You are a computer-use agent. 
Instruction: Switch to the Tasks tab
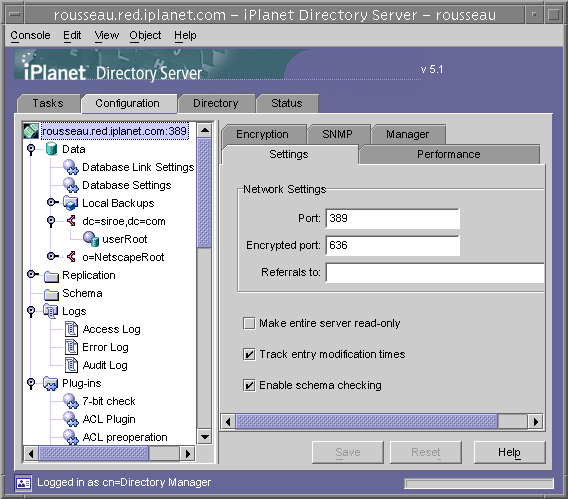[x=48, y=104]
